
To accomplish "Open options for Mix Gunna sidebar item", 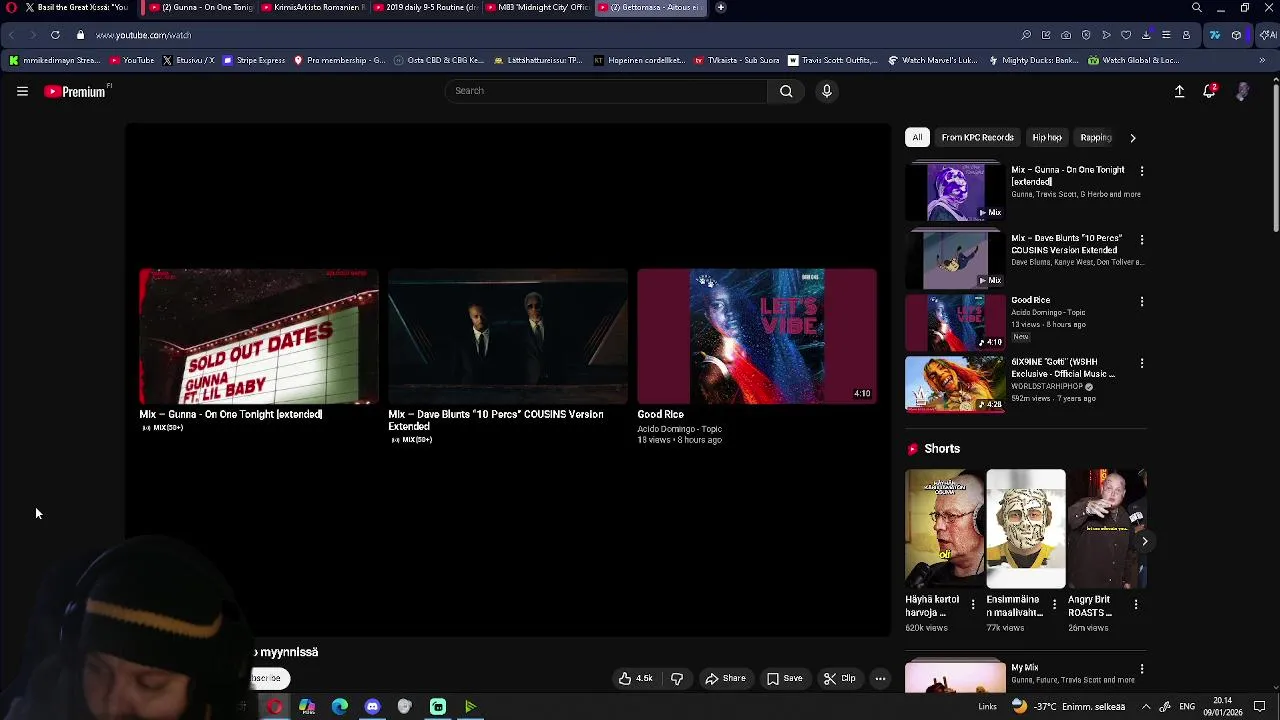I will [1142, 171].
